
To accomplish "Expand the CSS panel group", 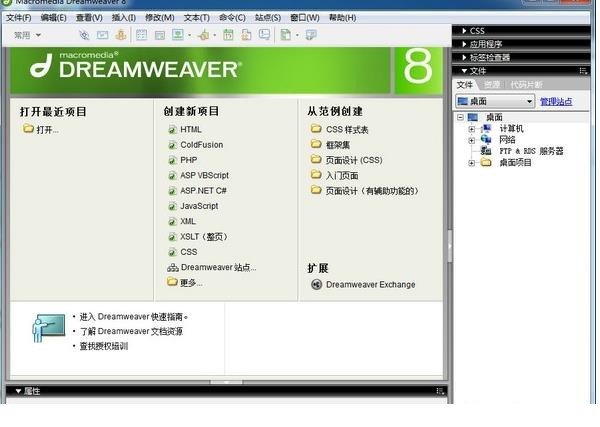I will tap(477, 31).
